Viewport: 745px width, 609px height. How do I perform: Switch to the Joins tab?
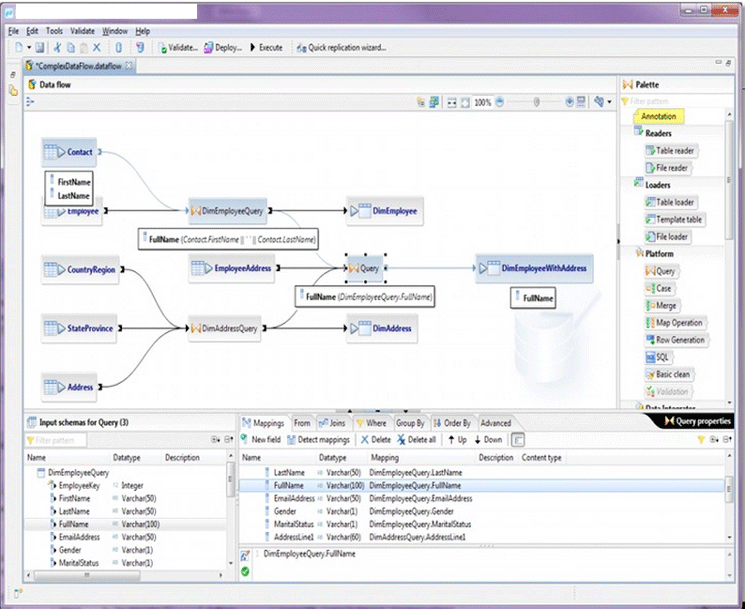[x=332, y=423]
